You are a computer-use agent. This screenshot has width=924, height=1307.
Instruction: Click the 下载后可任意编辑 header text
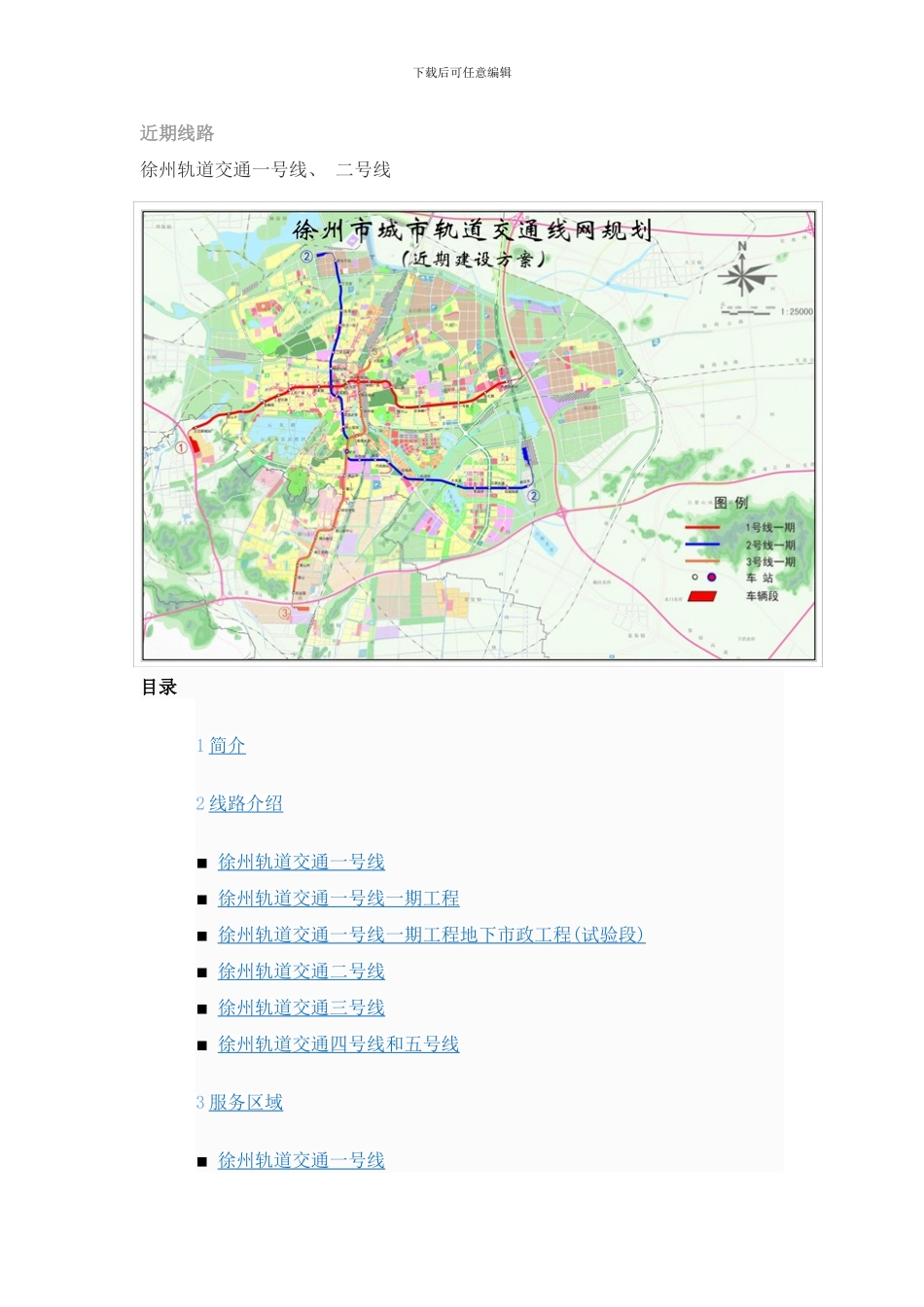(462, 73)
